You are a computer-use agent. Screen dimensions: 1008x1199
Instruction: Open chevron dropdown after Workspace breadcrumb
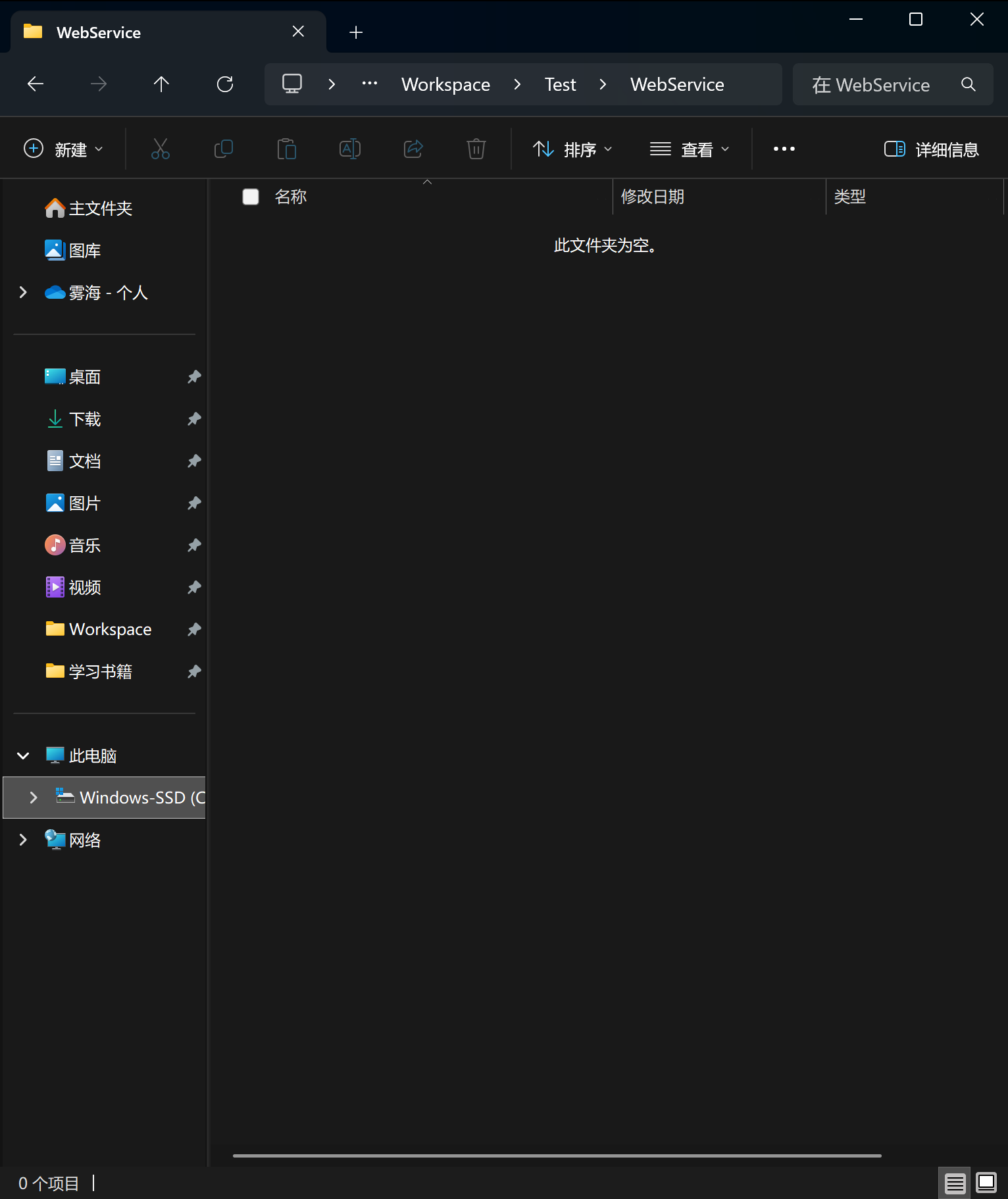[518, 84]
